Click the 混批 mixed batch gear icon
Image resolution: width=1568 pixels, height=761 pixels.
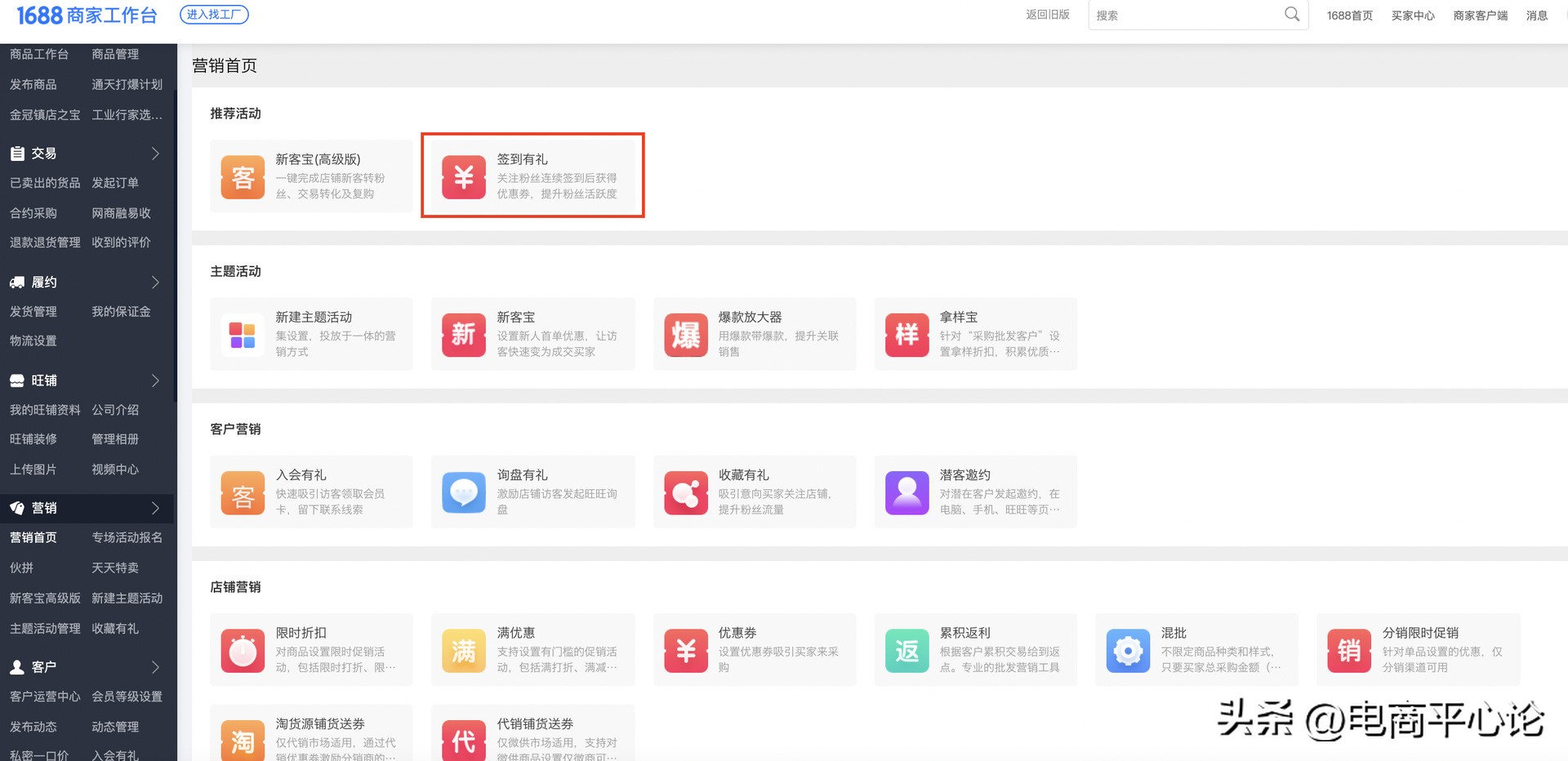(x=1128, y=649)
